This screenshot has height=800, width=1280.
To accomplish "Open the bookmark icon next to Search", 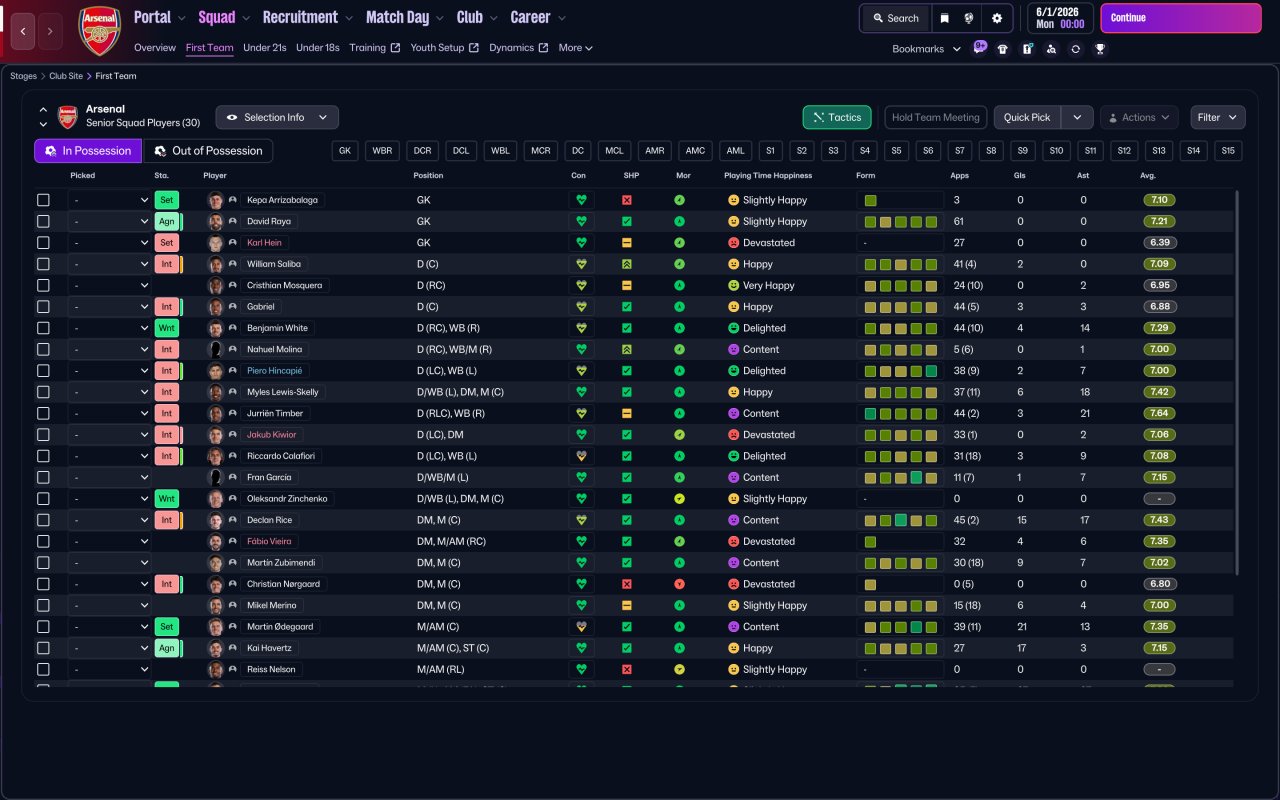I will [944, 18].
